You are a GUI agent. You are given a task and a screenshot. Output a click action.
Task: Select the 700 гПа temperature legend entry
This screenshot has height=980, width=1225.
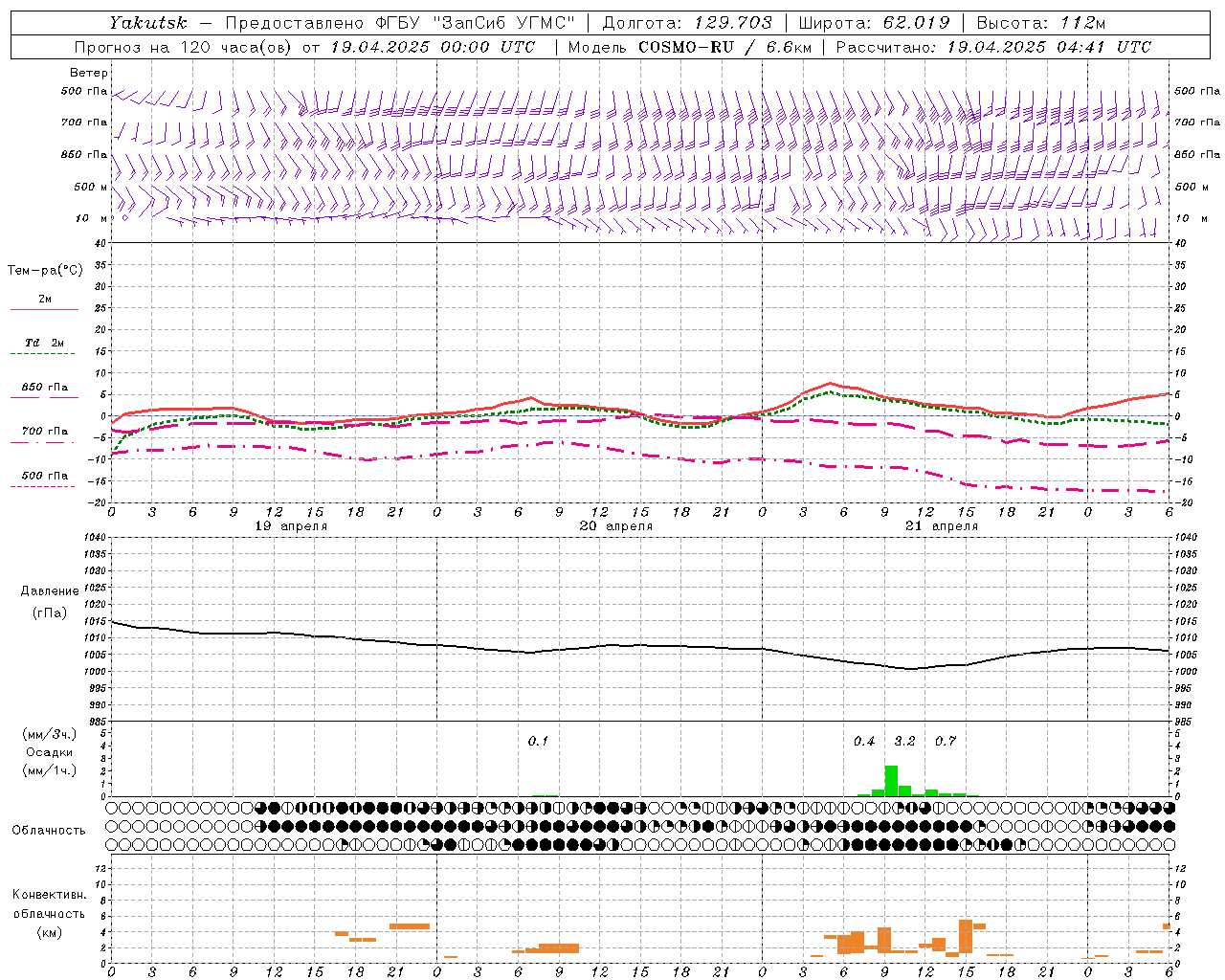[45, 431]
